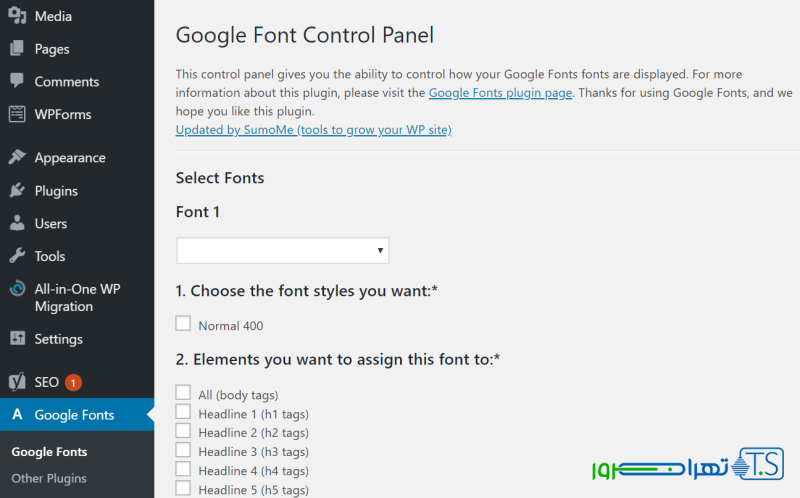
Task: Click the Yoast SEO icon
Action: click(17, 382)
